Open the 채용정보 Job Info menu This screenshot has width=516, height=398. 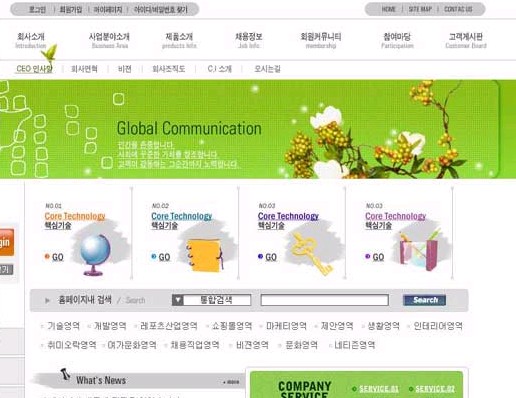249,40
